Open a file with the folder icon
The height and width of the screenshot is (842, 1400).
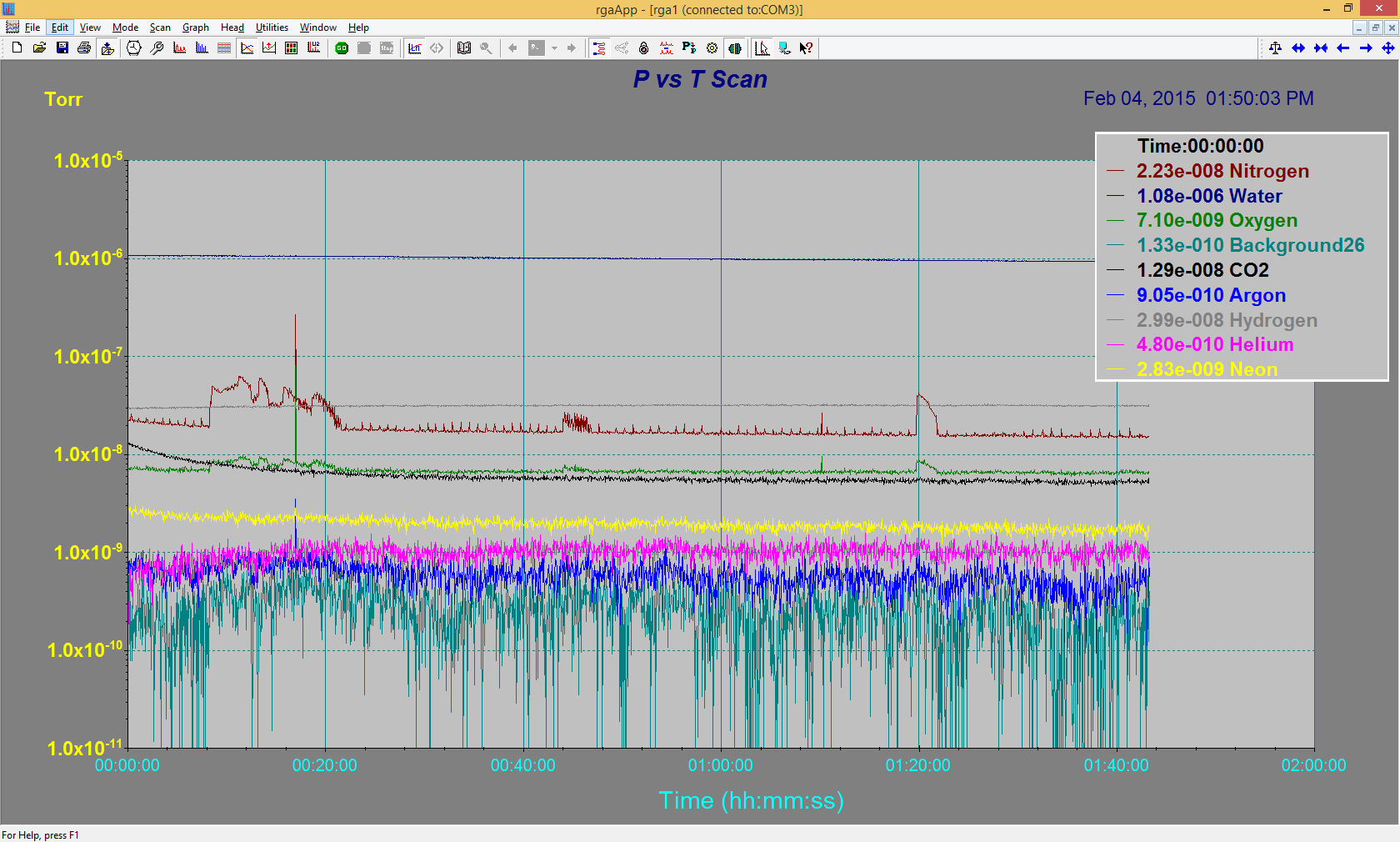pyautogui.click(x=39, y=48)
